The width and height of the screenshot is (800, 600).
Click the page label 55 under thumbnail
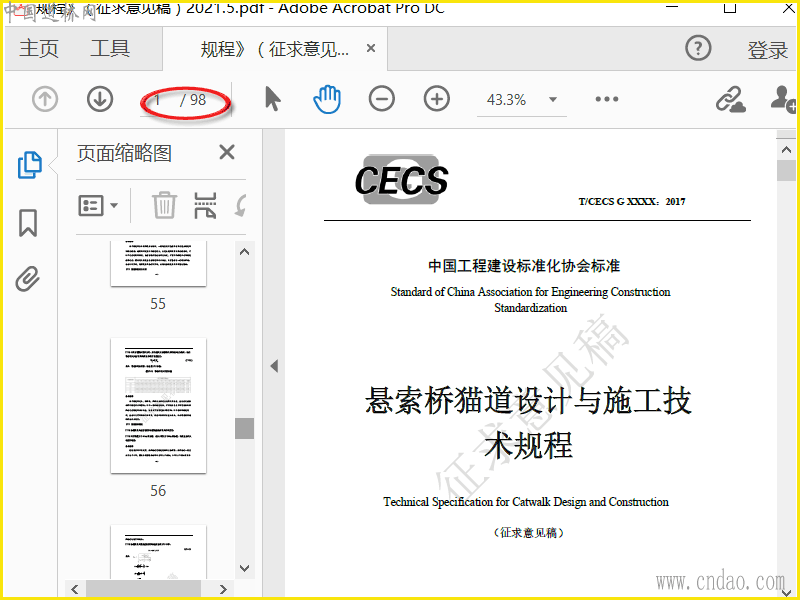pyautogui.click(x=158, y=304)
